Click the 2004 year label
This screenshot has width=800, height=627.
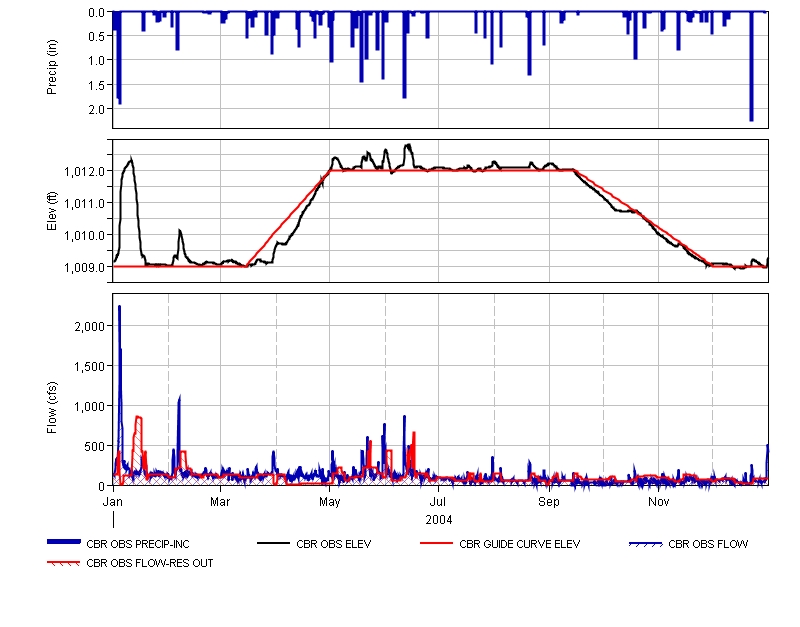(x=439, y=520)
